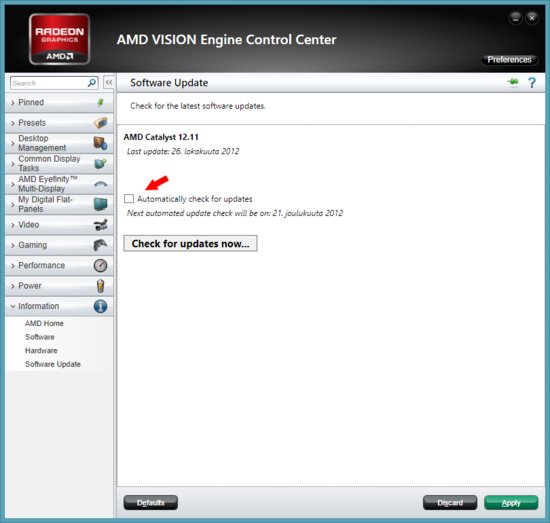Minimize the Control Center window
550x523 pixels.
click(515, 18)
